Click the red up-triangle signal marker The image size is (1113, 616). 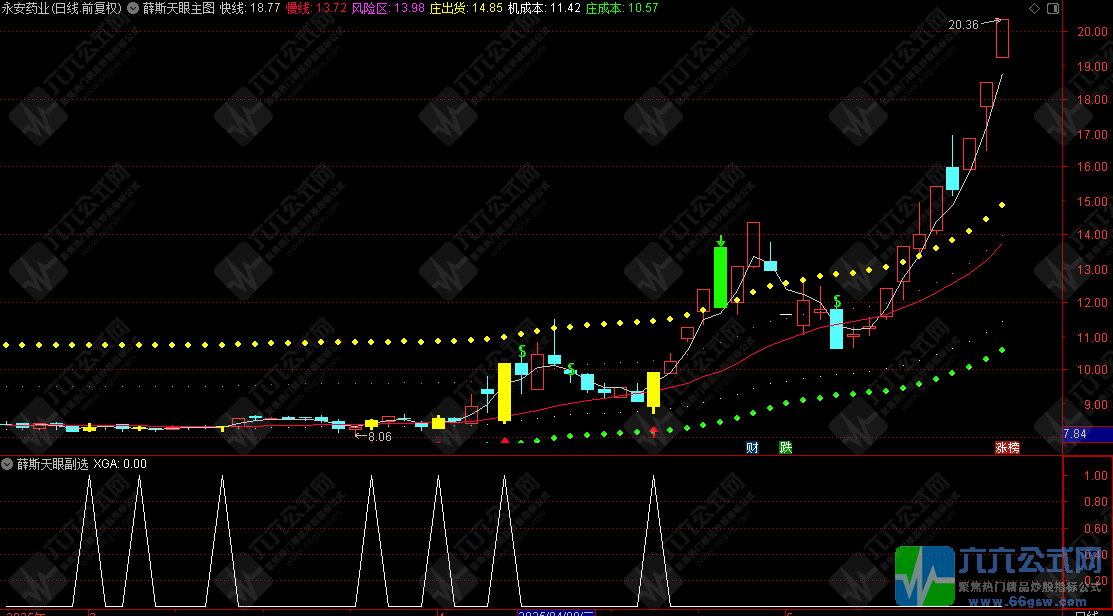505,440
